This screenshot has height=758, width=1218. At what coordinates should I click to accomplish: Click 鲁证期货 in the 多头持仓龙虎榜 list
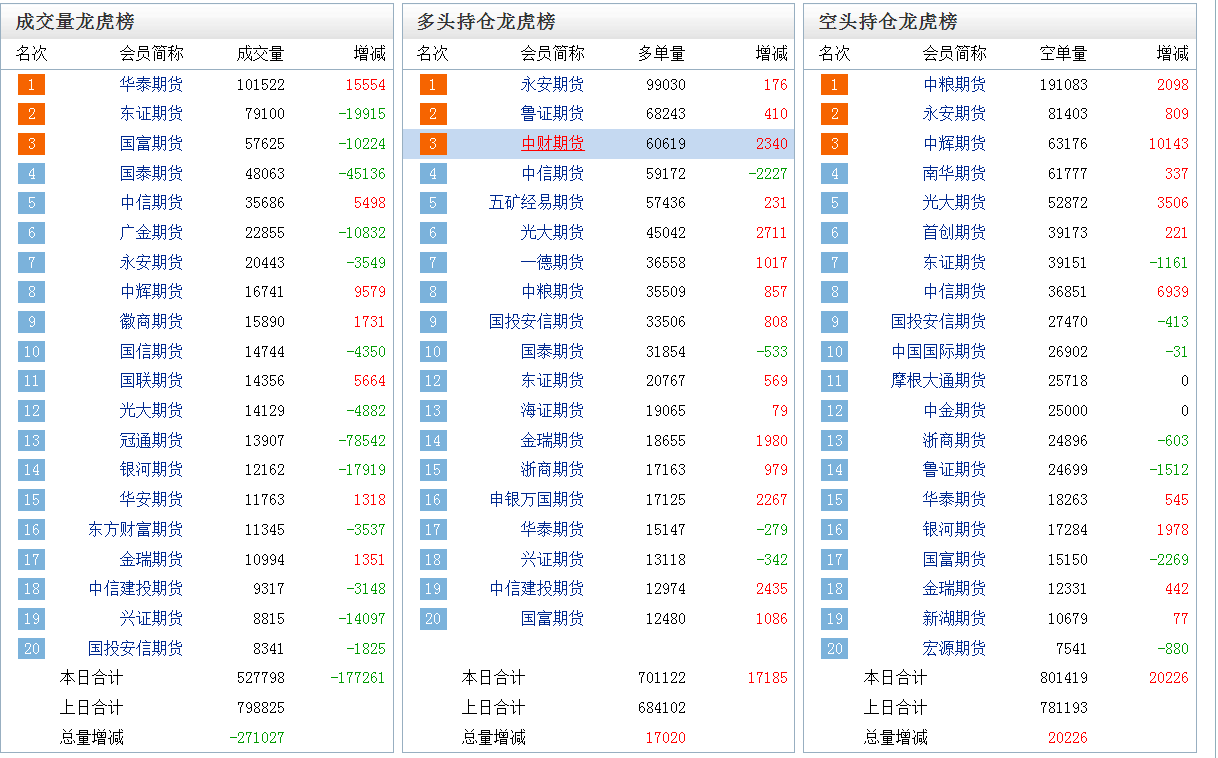pyautogui.click(x=552, y=114)
